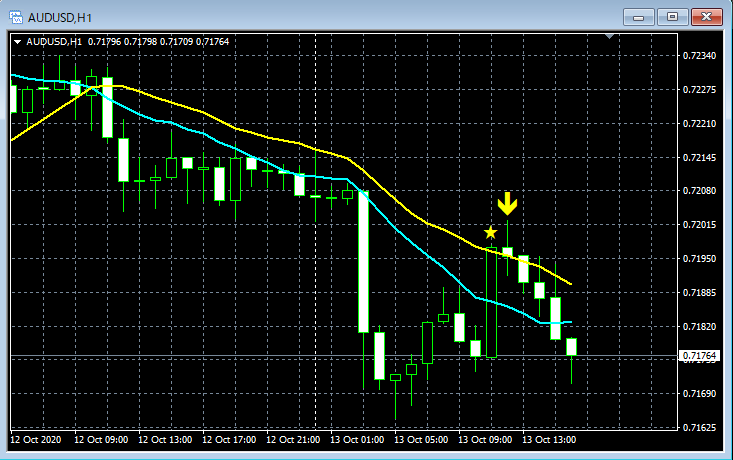Click the OHLC values 0.71796 0.71798 0.71709 0.71764
Image resolution: width=733 pixels, height=460 pixels.
(x=158, y=42)
